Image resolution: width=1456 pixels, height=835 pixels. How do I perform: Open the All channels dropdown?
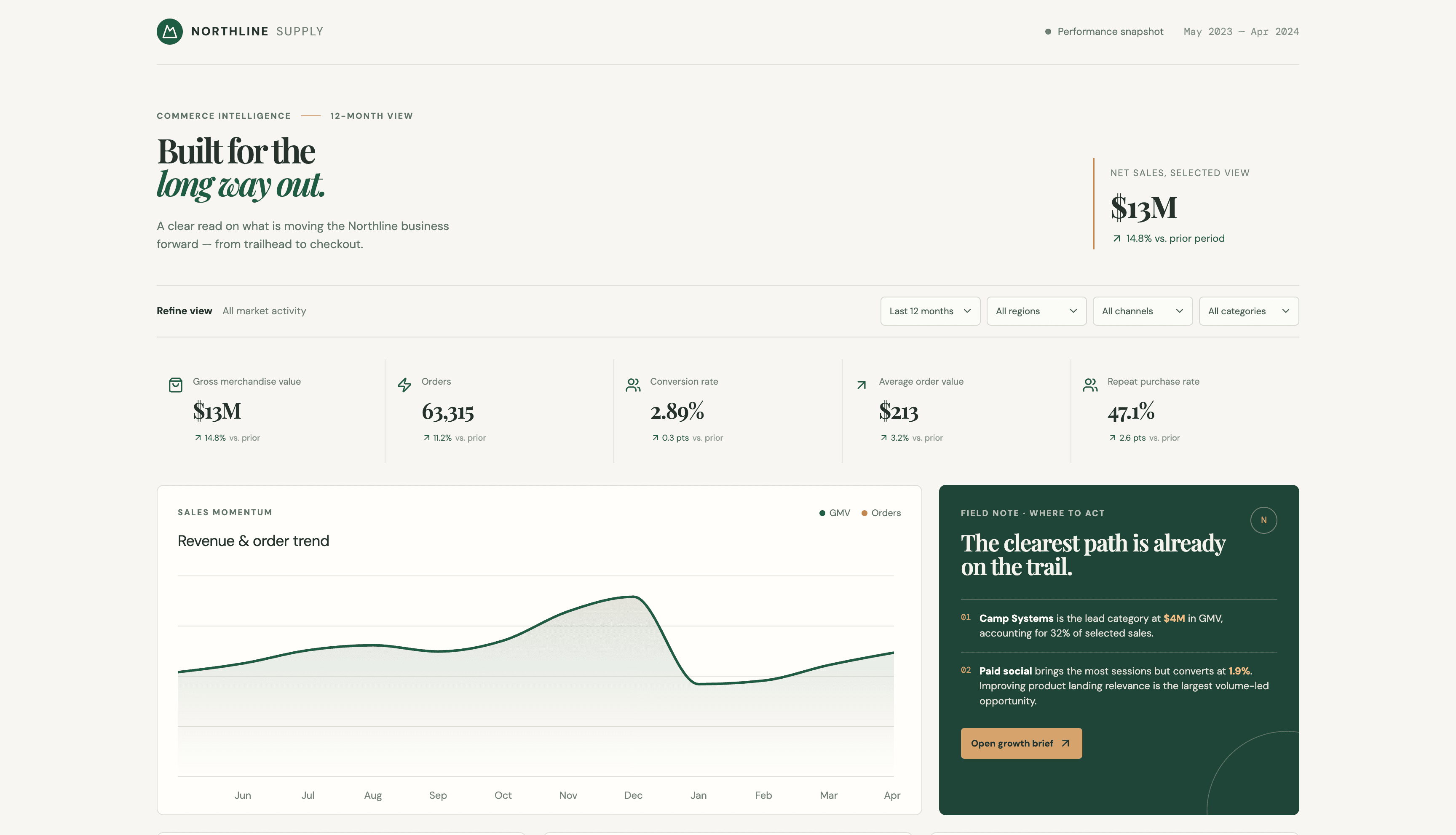pos(1142,311)
